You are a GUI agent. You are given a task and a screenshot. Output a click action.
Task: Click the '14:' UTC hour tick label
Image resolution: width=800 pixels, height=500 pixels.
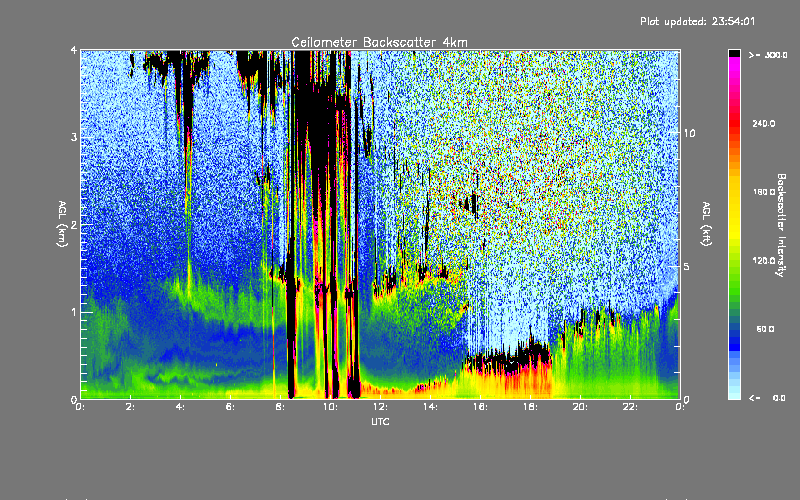430,407
